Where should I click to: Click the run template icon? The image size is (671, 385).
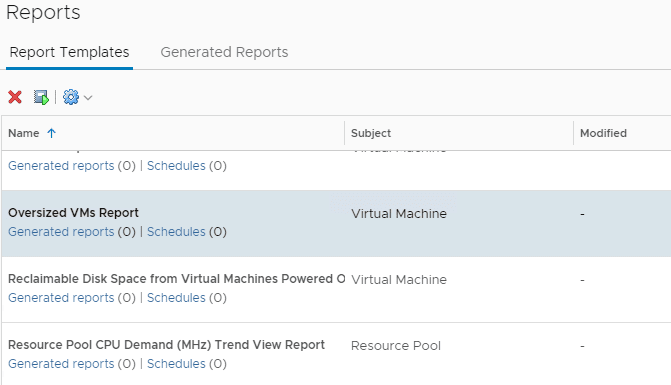pyautogui.click(x=42, y=97)
